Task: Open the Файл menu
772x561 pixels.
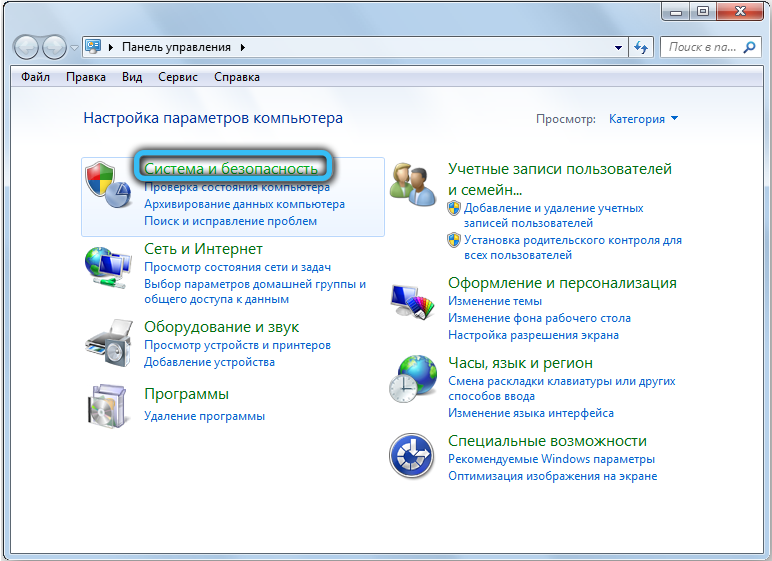Action: (x=35, y=77)
